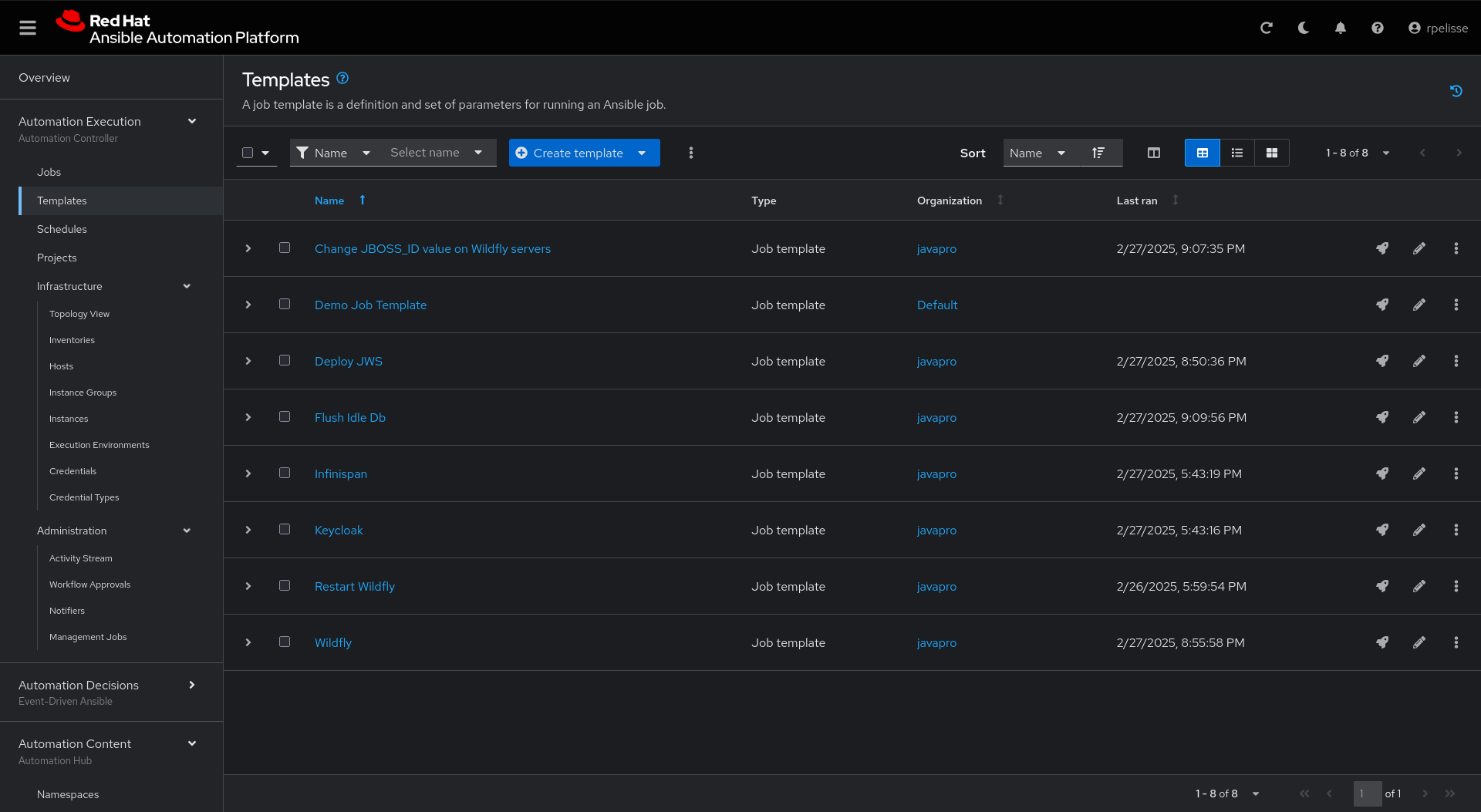Switch to card view layout icon
This screenshot has width=1481, height=812.
(x=1272, y=153)
